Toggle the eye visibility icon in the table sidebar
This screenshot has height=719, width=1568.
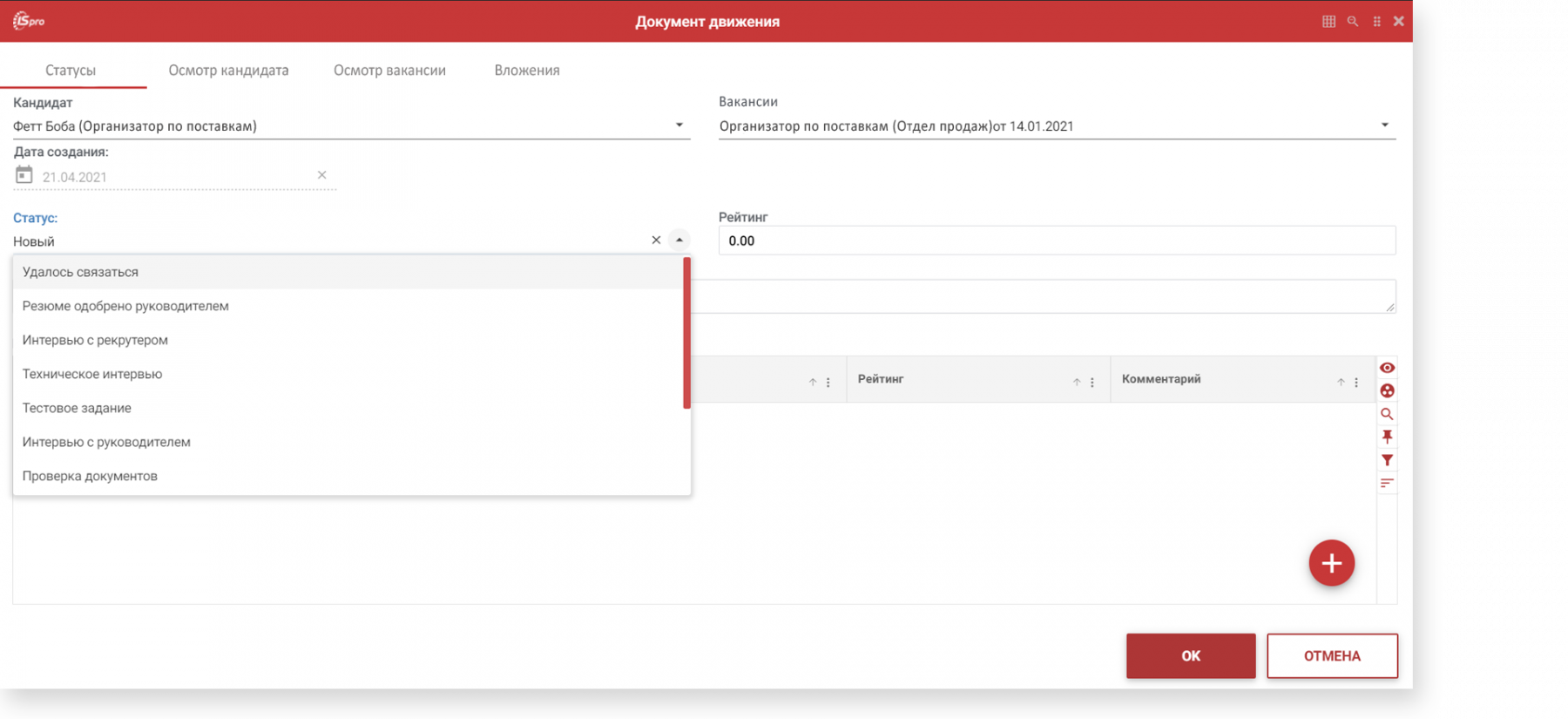pos(1387,368)
